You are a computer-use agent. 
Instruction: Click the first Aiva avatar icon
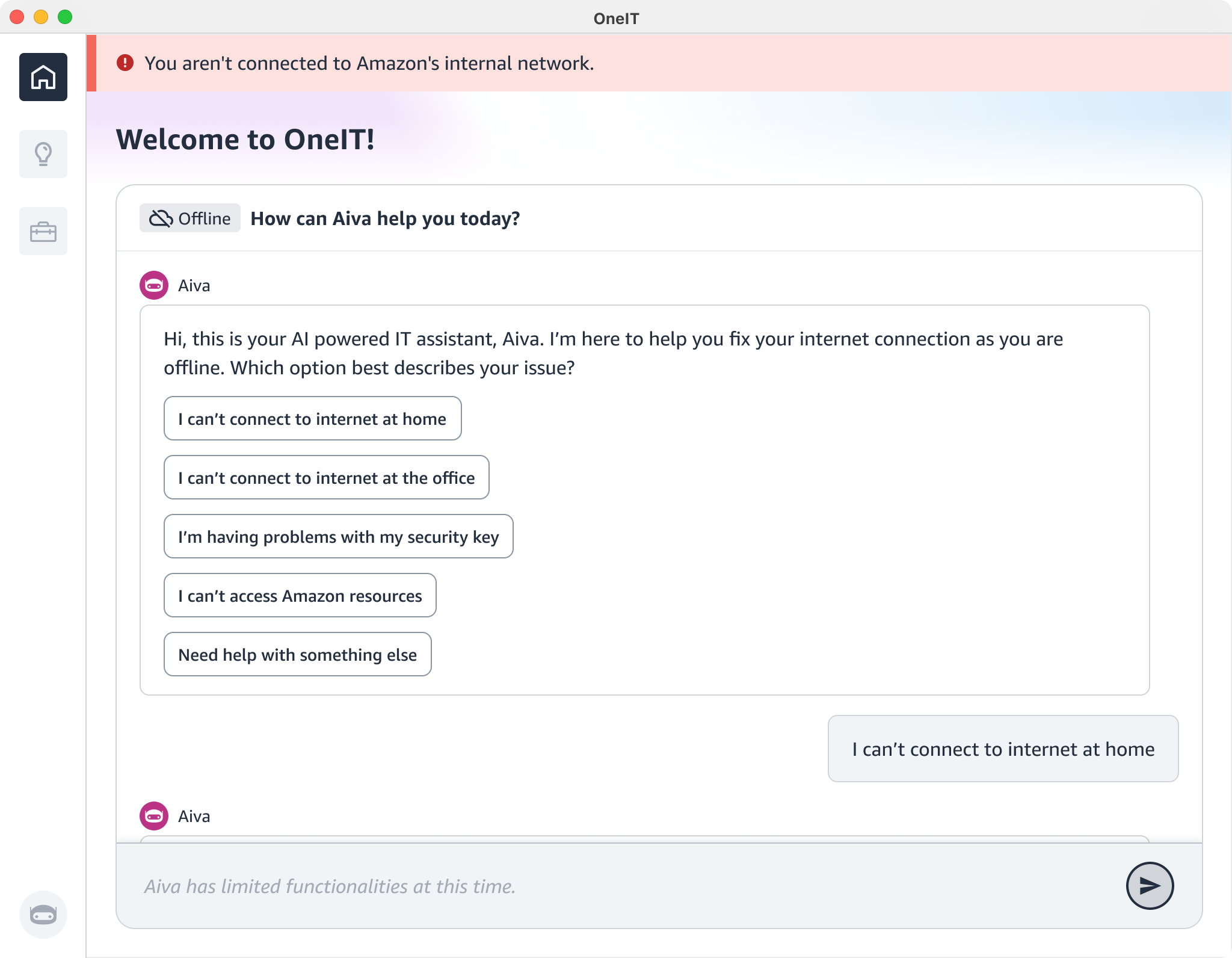click(154, 285)
